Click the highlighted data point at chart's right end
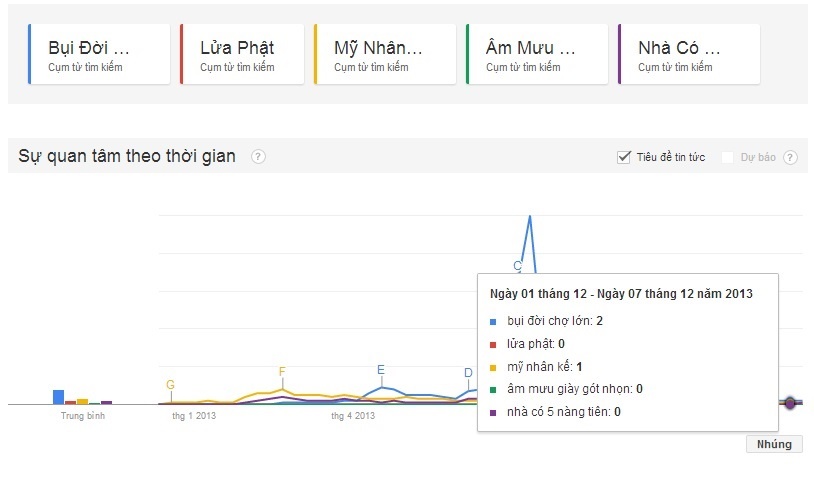Viewport: 814px width, 478px height. 790,403
